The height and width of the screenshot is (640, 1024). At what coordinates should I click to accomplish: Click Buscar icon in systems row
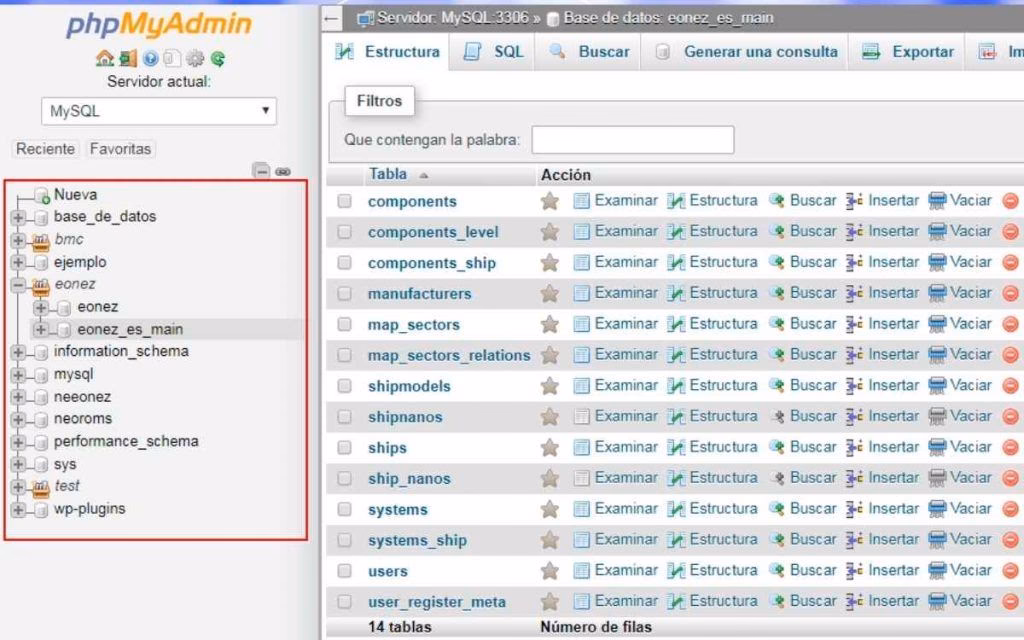[776, 509]
